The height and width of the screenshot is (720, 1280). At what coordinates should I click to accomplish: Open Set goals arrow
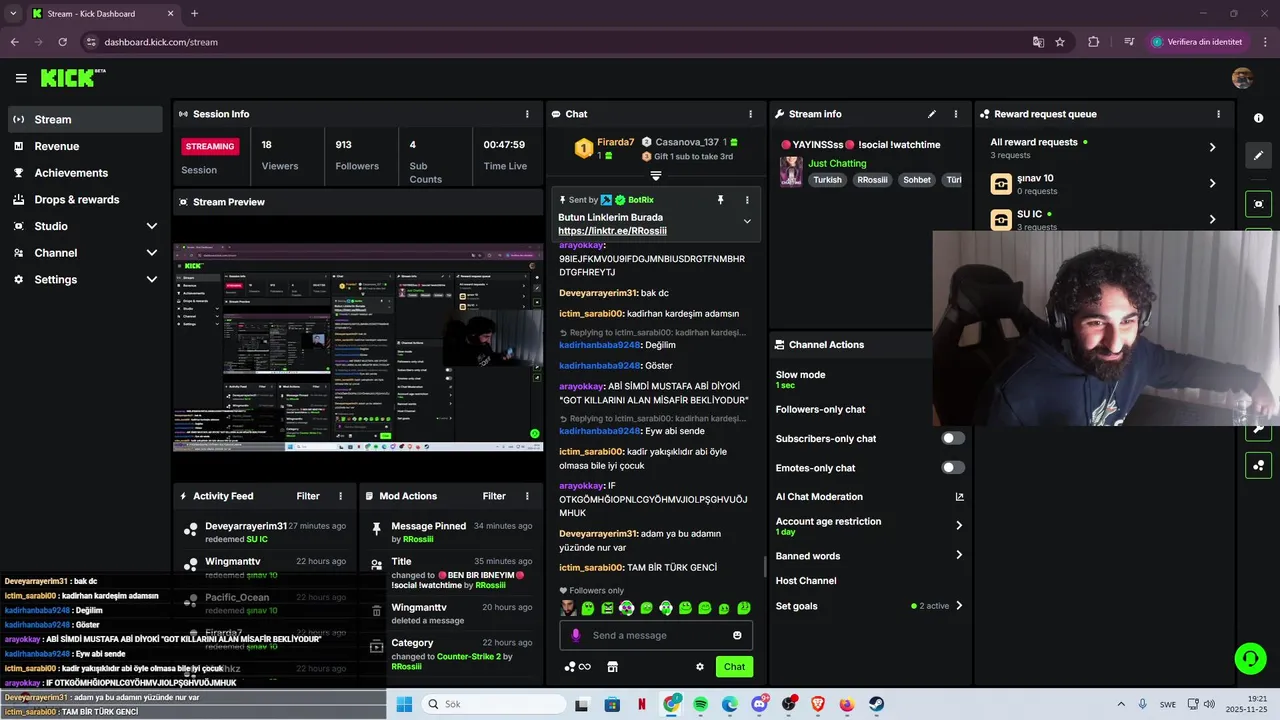tap(958, 606)
